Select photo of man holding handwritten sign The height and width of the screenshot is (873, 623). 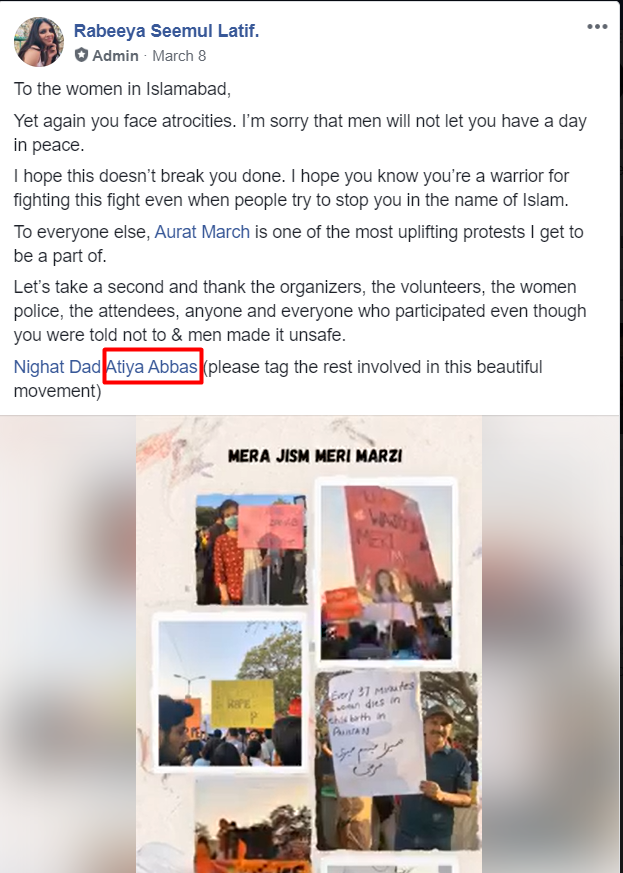point(396,760)
